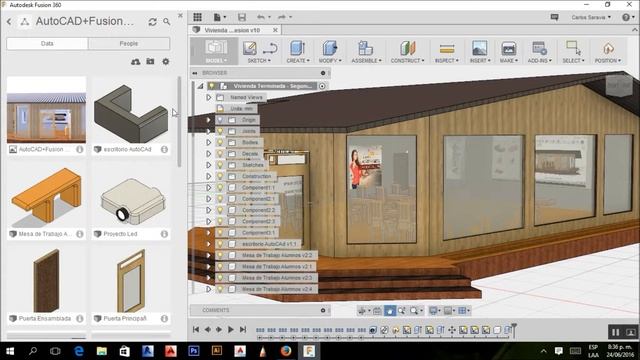
Task: Toggle visibility bulb of Construction folder
Action: [x=220, y=176]
